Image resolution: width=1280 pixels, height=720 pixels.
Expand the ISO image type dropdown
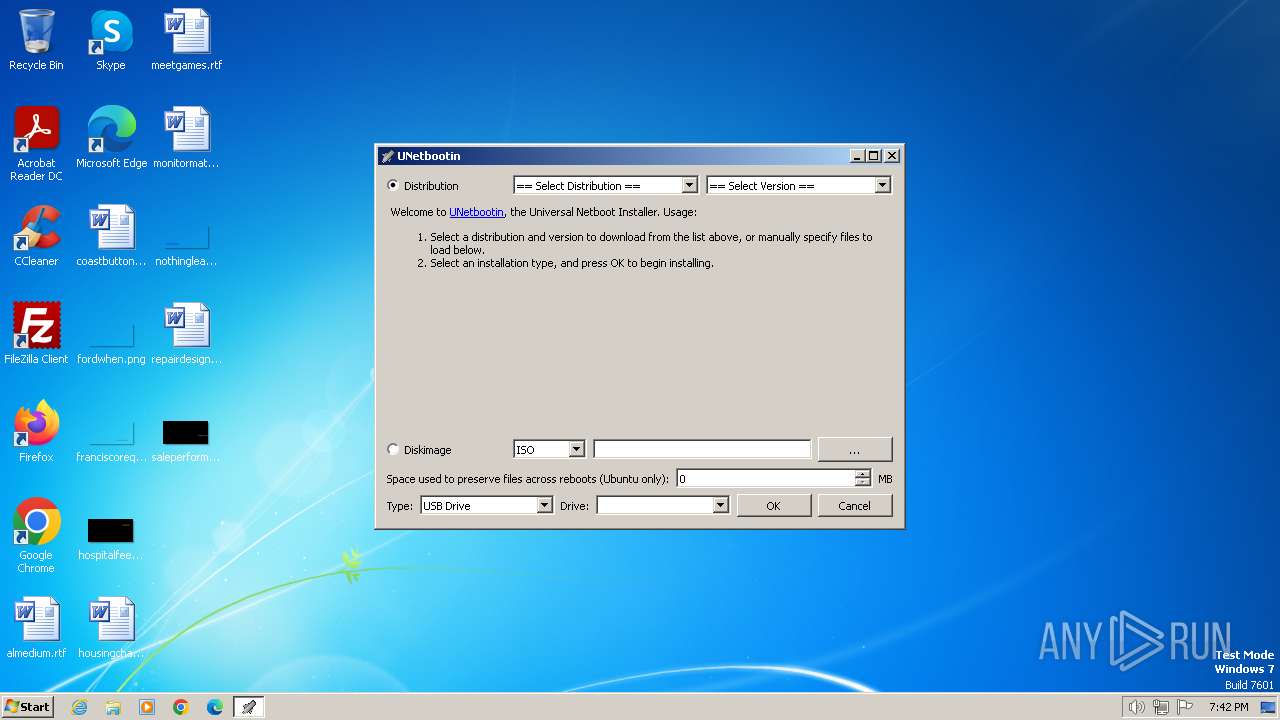point(549,450)
